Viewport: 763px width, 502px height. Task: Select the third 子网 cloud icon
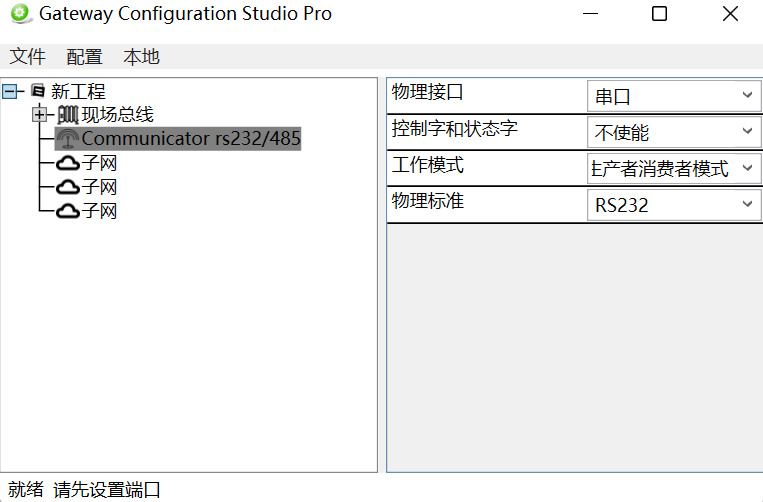(67, 211)
